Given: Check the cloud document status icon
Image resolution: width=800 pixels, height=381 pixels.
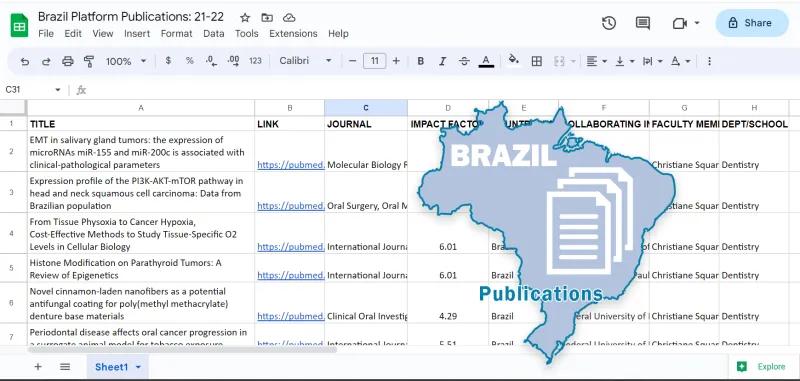Looking at the screenshot, I should click(289, 18).
